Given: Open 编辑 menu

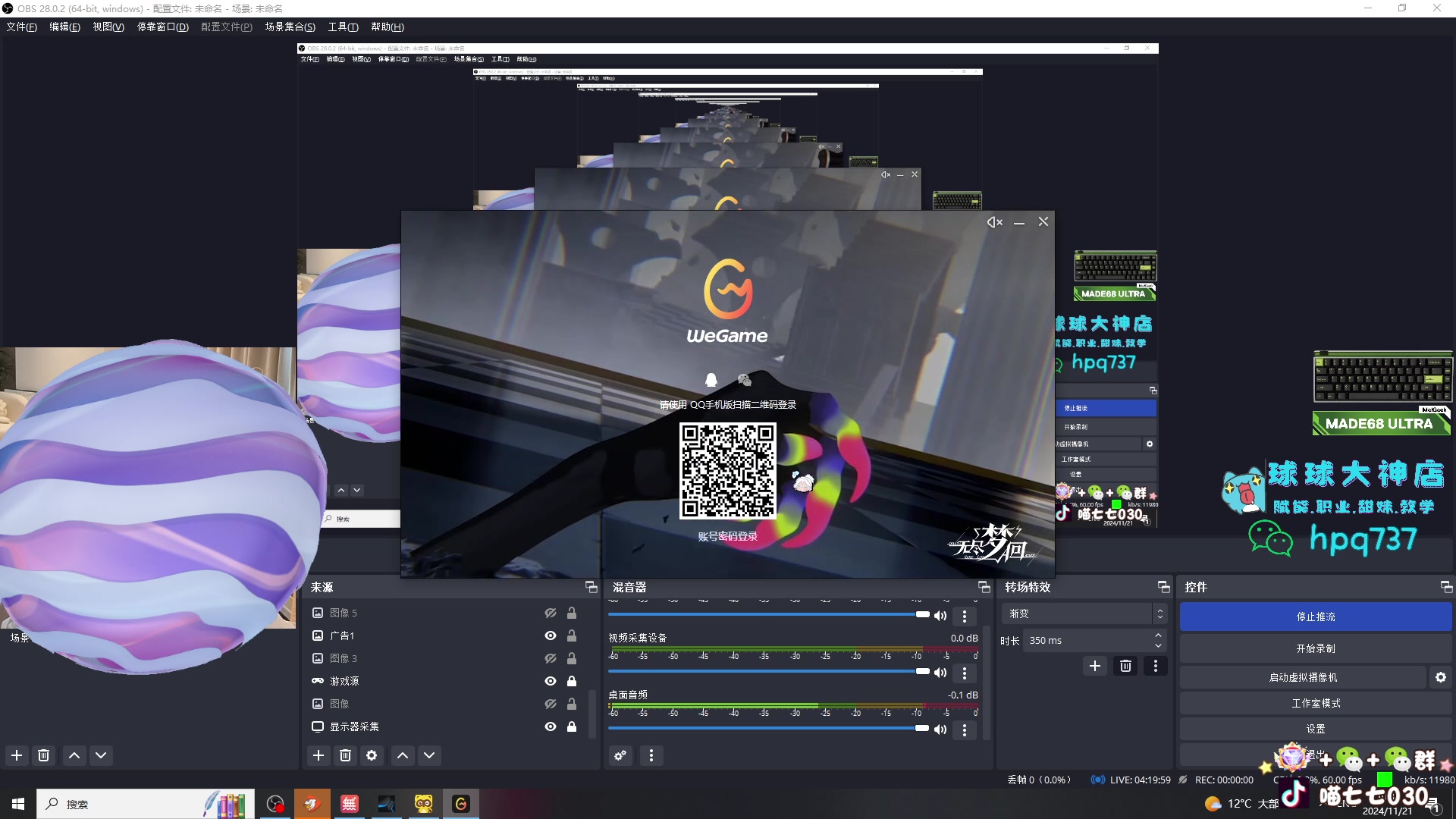Looking at the screenshot, I should tap(64, 27).
